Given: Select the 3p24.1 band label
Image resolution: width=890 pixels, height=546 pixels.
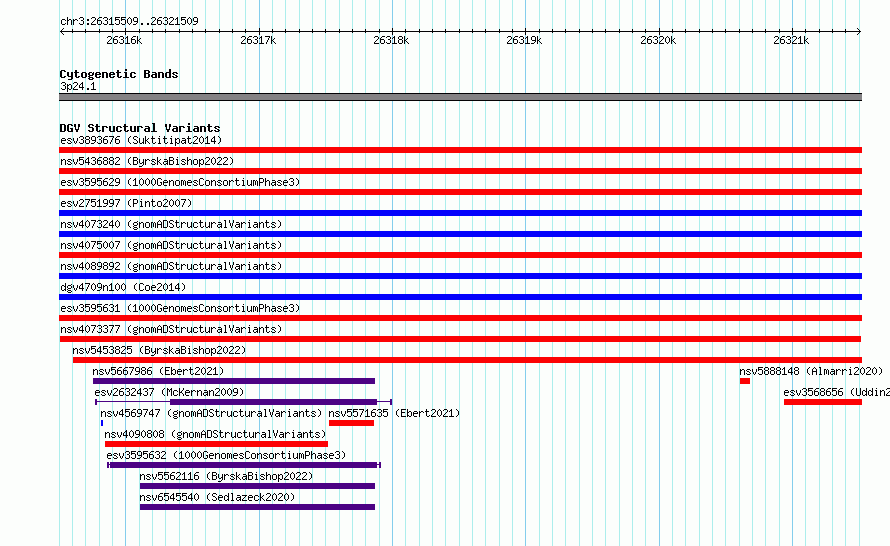Looking at the screenshot, I should click(x=78, y=86).
